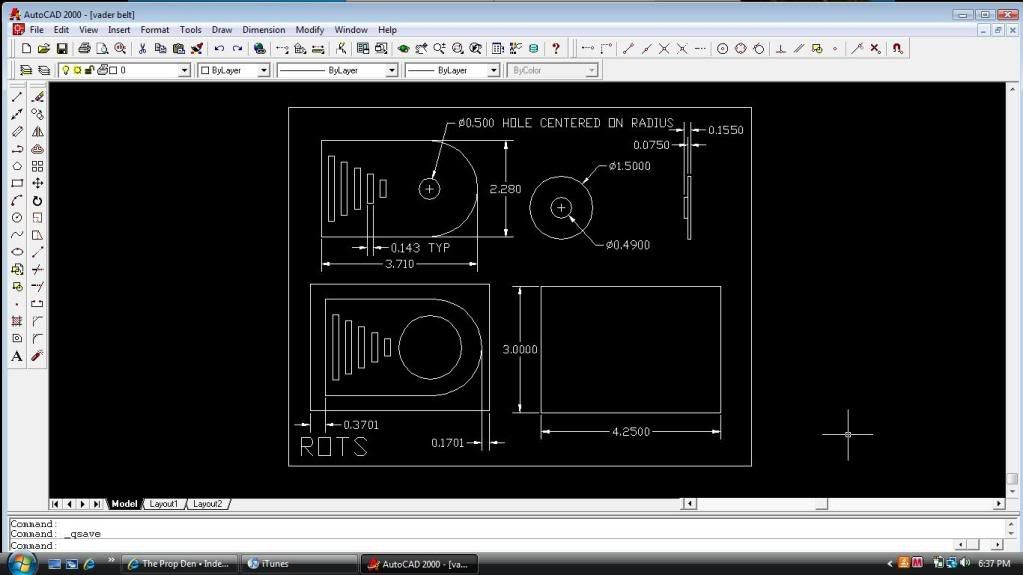The image size is (1023, 575).
Task: Open the color control ByLayer dropdown
Action: tap(264, 70)
